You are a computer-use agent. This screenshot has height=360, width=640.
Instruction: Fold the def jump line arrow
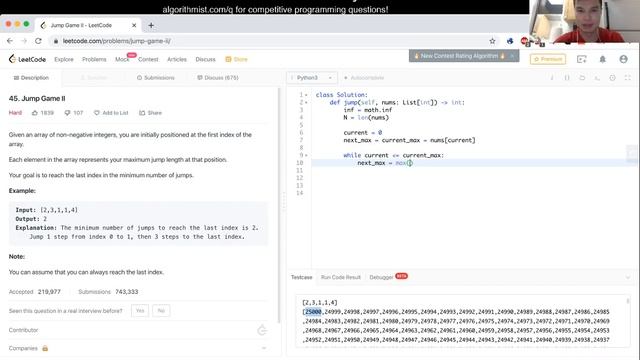[x=306, y=102]
